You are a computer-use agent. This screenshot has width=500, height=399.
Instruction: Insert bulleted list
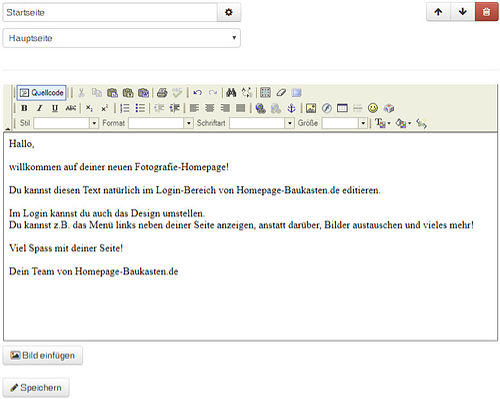(x=140, y=108)
